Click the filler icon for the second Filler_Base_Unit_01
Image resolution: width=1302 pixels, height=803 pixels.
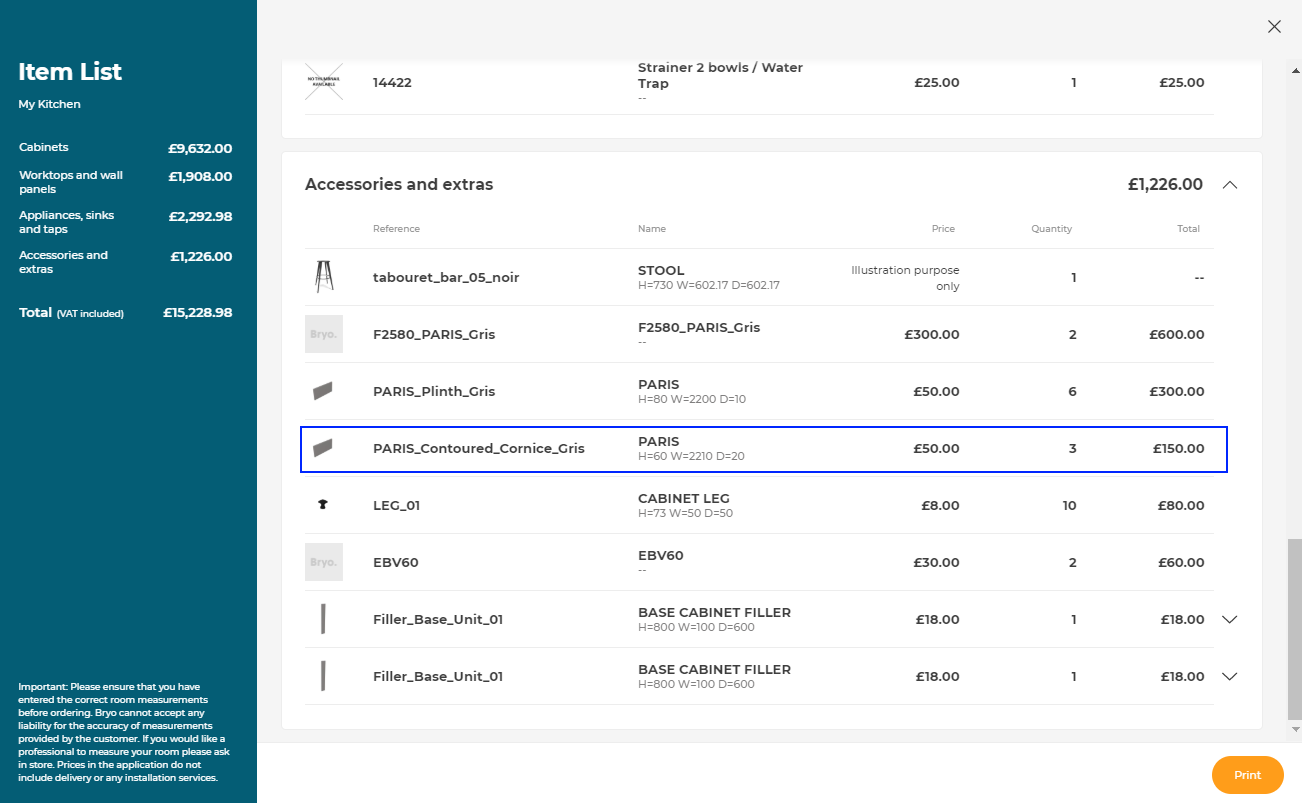323,676
